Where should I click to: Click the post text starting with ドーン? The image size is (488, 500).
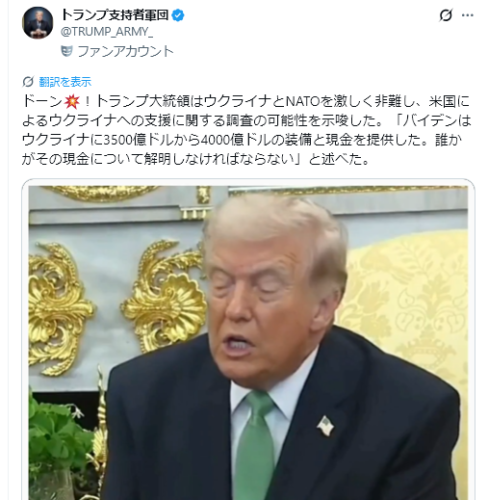[246, 130]
